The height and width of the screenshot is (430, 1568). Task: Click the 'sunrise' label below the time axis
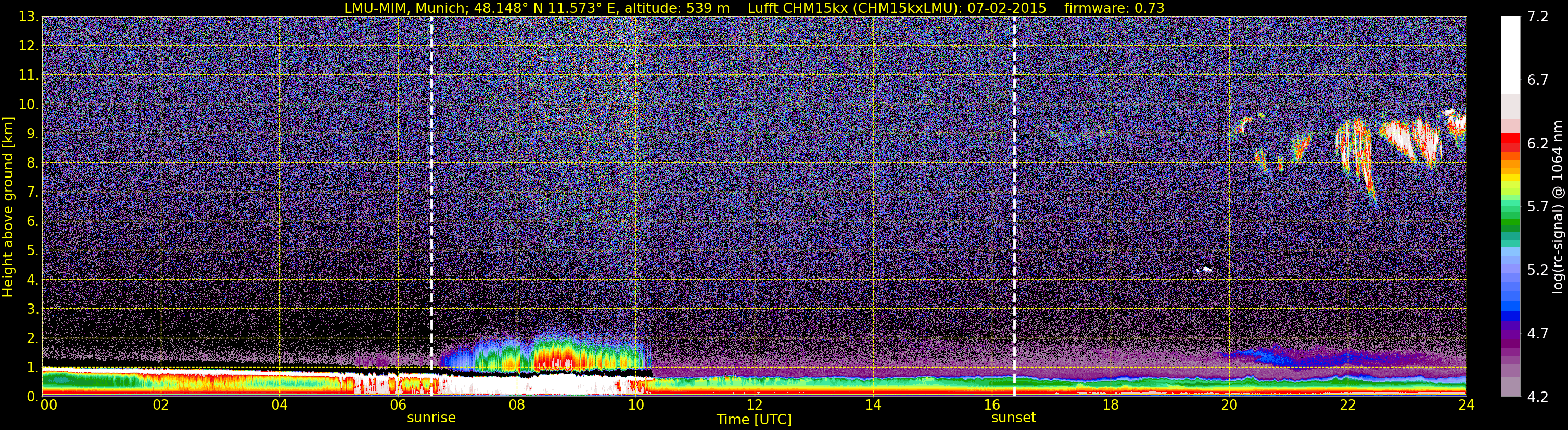click(431, 418)
